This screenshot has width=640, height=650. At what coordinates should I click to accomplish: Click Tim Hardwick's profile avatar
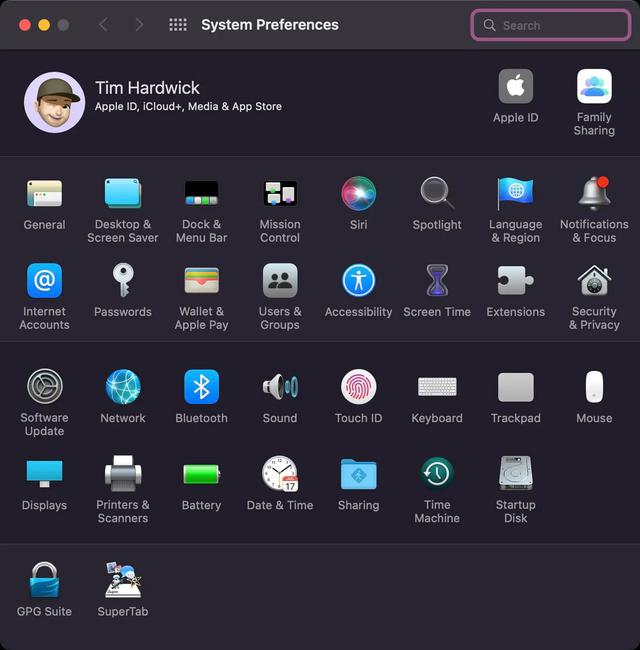(54, 102)
